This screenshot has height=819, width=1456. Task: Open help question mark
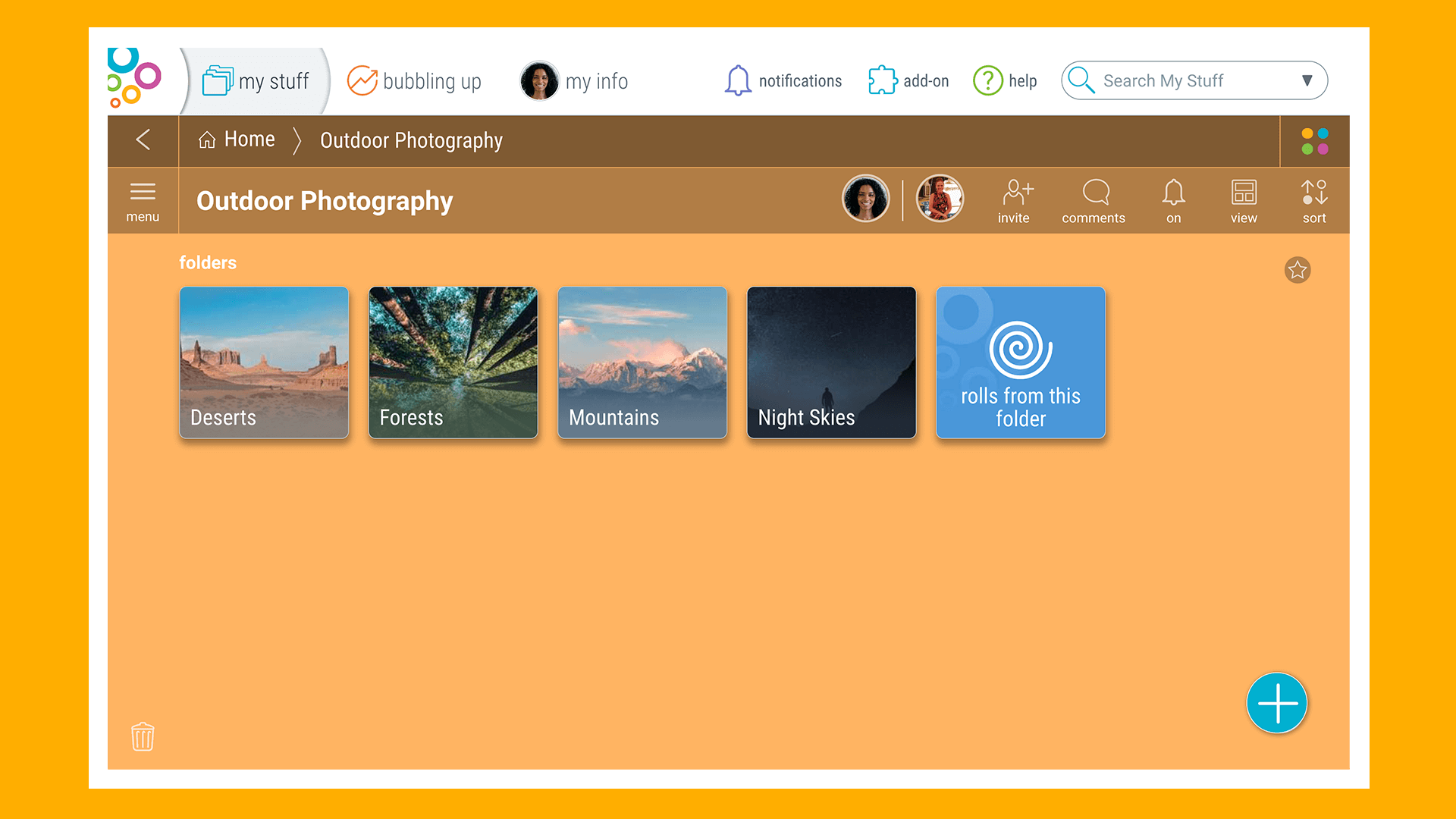click(x=1005, y=80)
